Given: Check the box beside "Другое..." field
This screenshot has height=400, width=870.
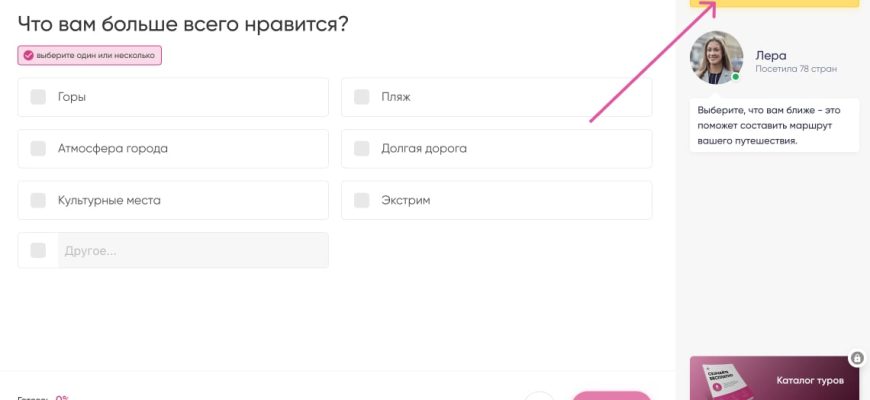Looking at the screenshot, I should (38, 250).
